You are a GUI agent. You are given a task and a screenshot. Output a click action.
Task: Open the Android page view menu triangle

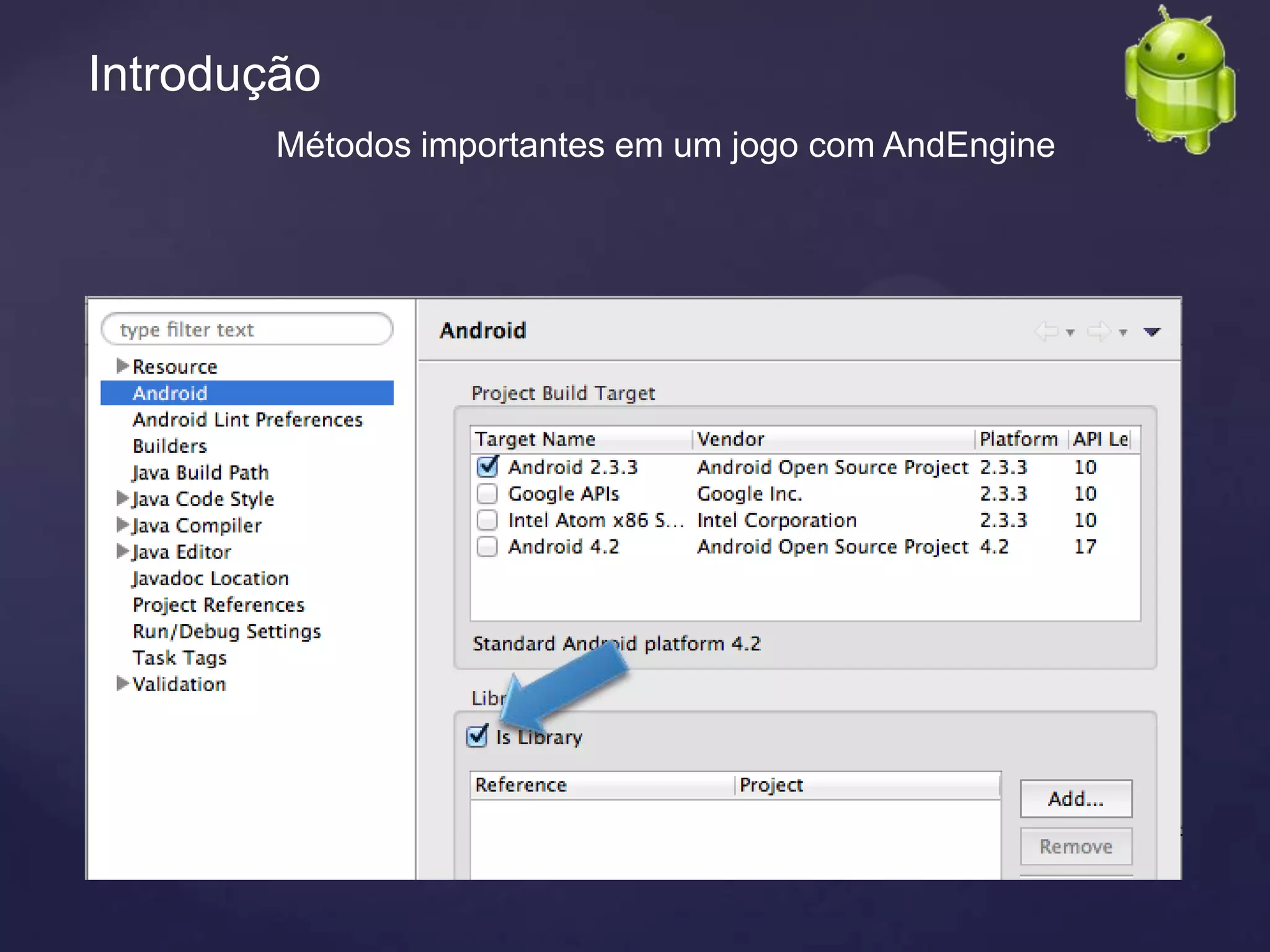click(x=1152, y=332)
